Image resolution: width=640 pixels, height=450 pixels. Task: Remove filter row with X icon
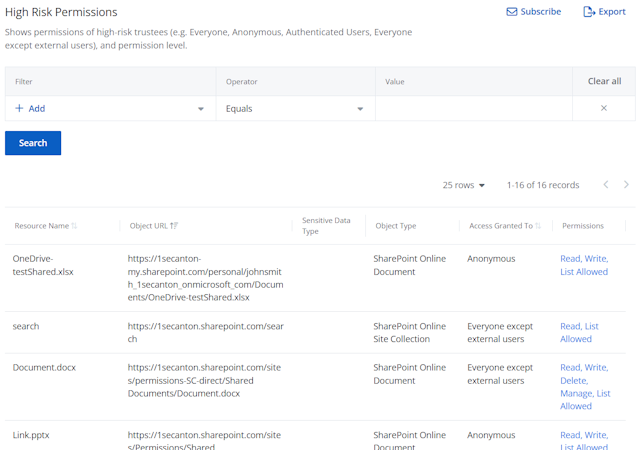pyautogui.click(x=604, y=108)
